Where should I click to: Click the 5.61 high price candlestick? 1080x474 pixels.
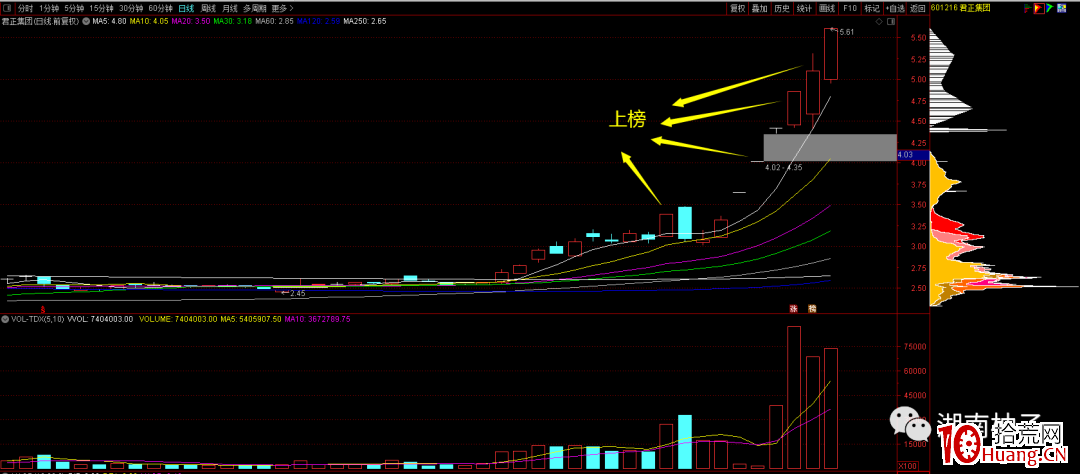coord(830,55)
